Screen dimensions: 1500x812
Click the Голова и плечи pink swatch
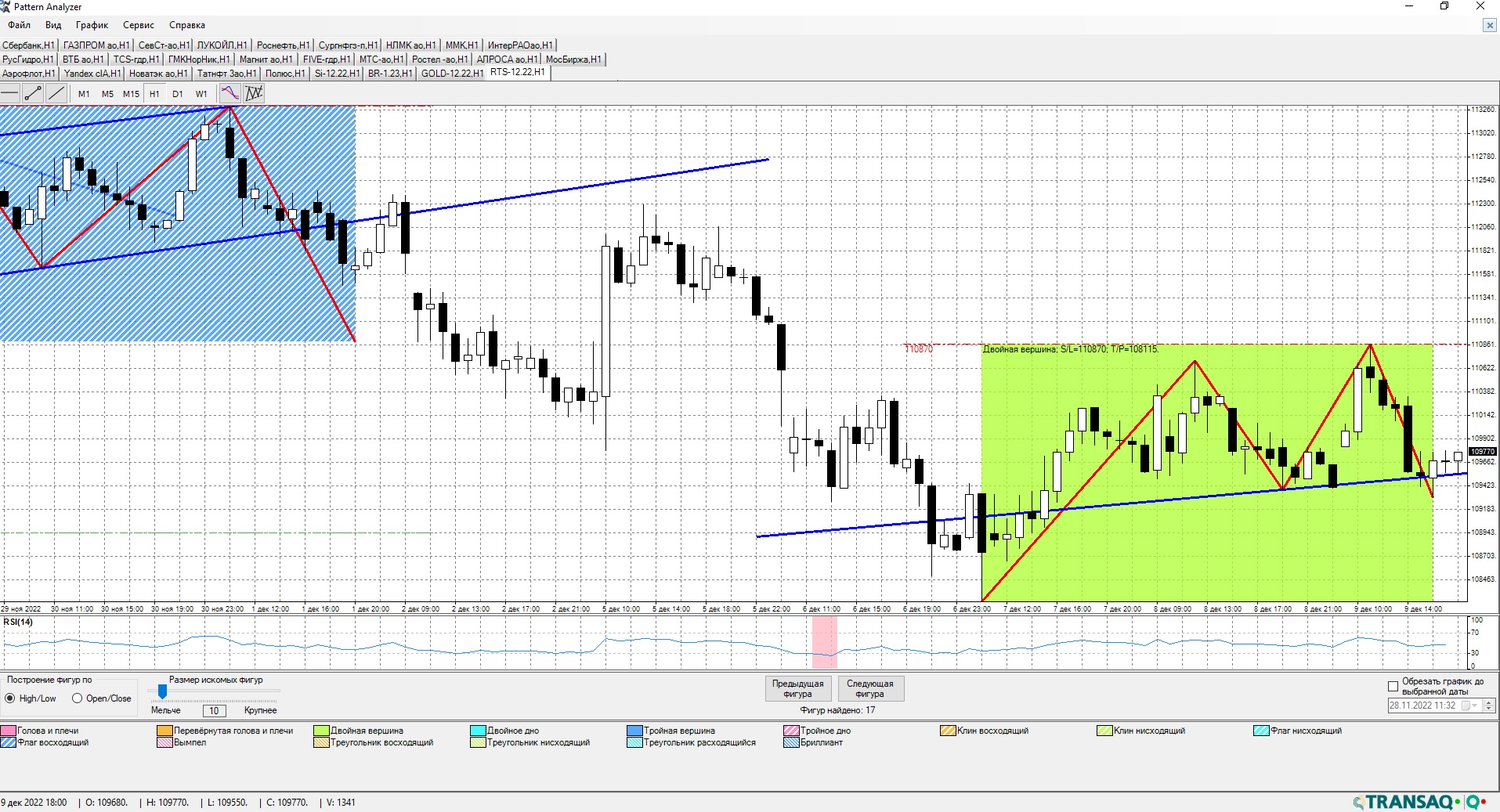pos(9,731)
